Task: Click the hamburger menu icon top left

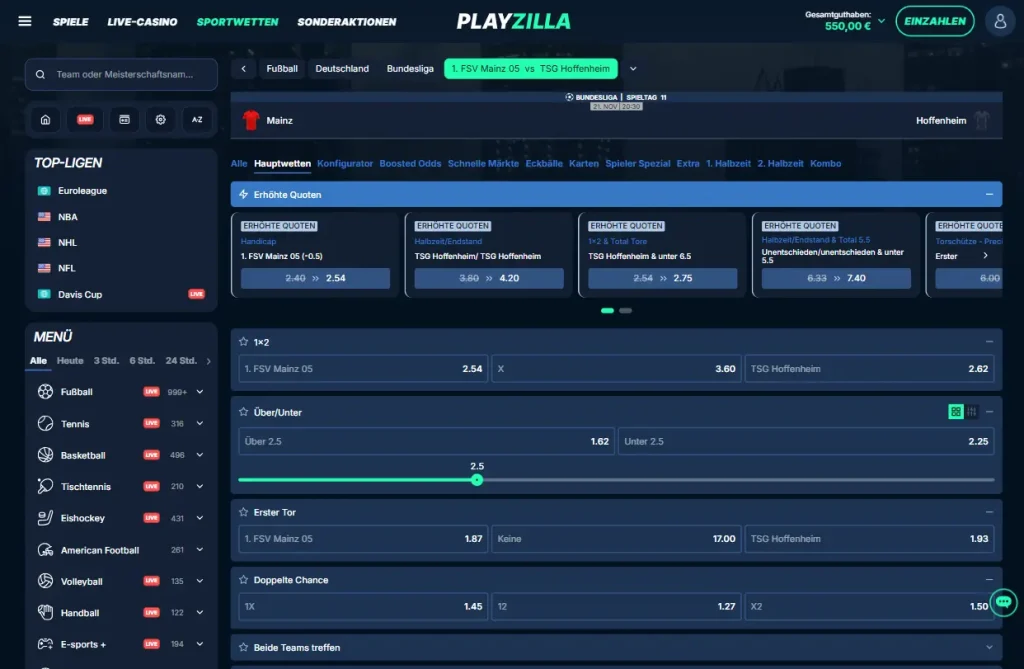Action: click(25, 21)
